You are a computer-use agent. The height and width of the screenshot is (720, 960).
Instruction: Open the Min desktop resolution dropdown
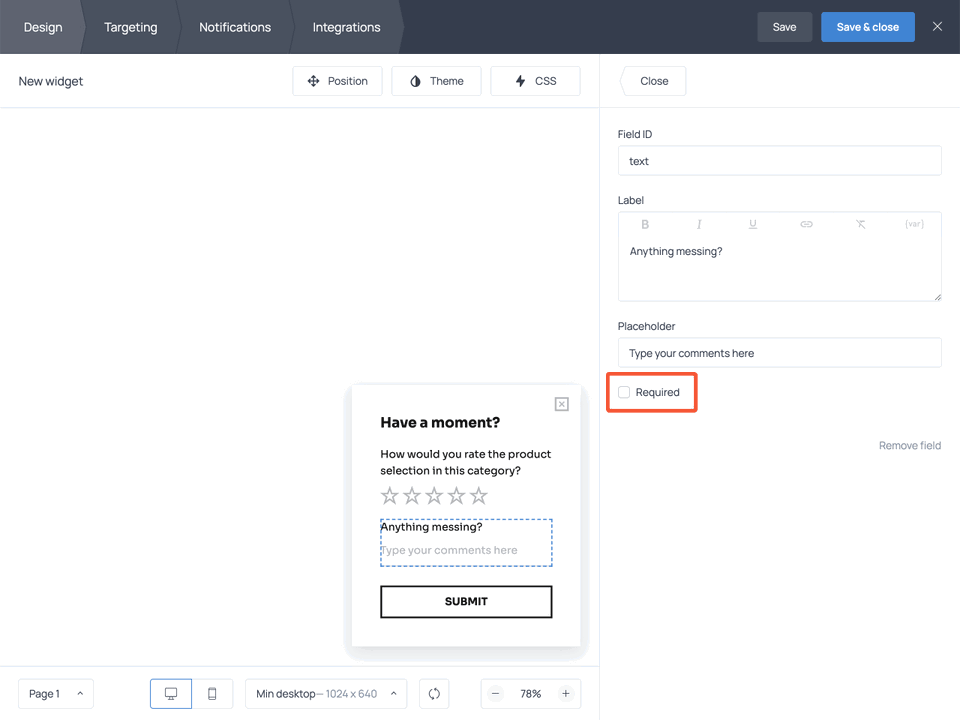pyautogui.click(x=325, y=693)
